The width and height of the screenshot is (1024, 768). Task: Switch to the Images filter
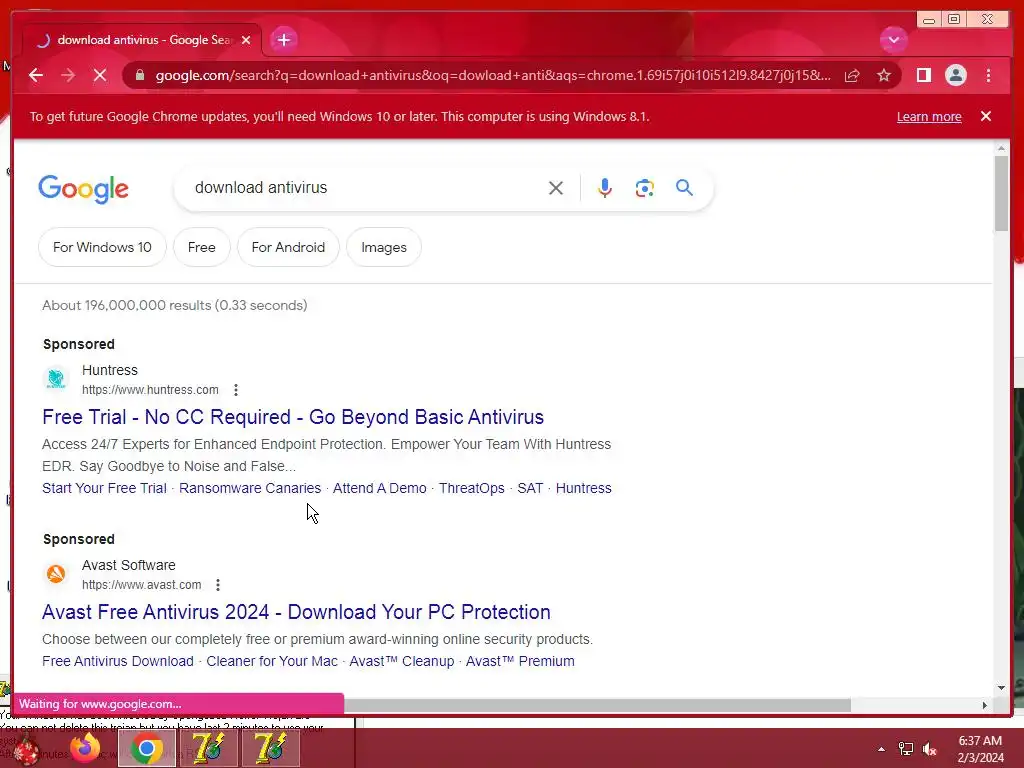pyautogui.click(x=384, y=248)
